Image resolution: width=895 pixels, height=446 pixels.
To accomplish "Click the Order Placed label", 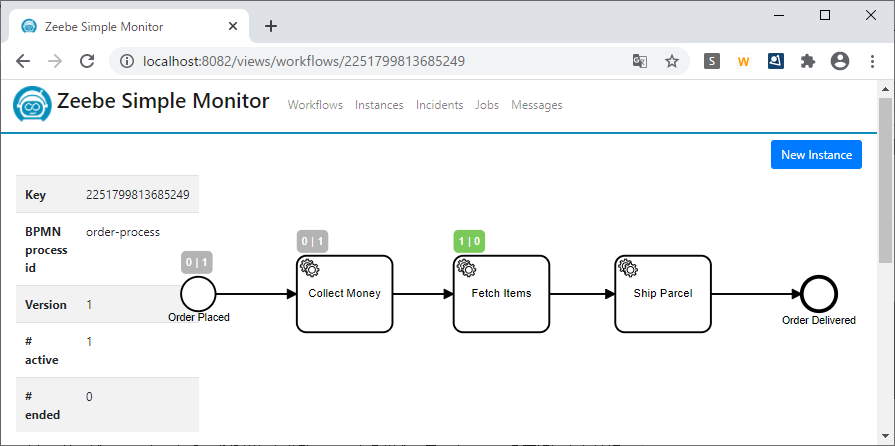I will 199,318.
